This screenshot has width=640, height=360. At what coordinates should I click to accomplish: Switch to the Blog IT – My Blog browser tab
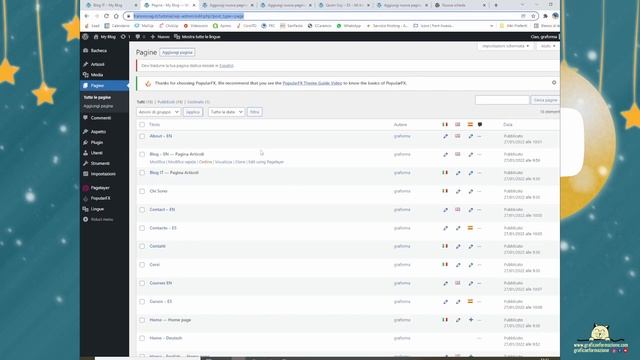tap(108, 5)
